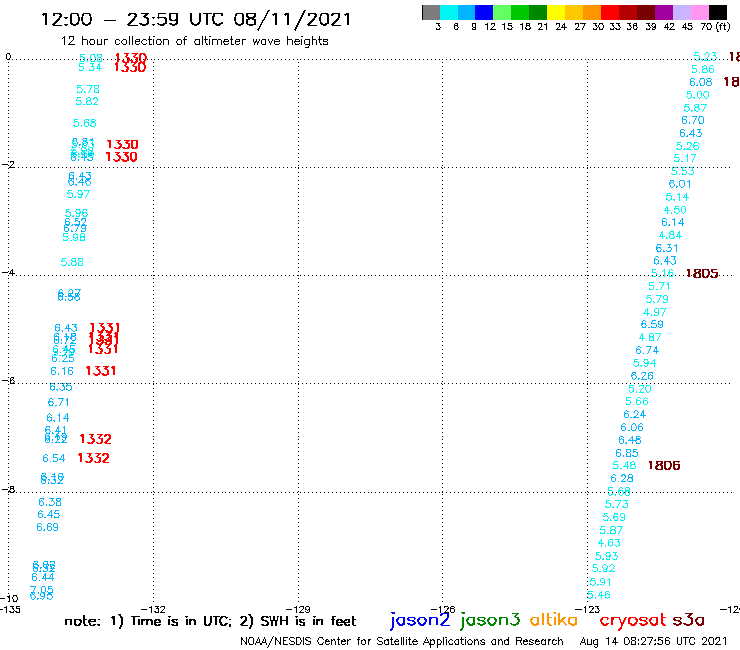Viewport: 740px width, 650px height.
Task: Click the wave height 6.69
Action: pyautogui.click(x=47, y=527)
